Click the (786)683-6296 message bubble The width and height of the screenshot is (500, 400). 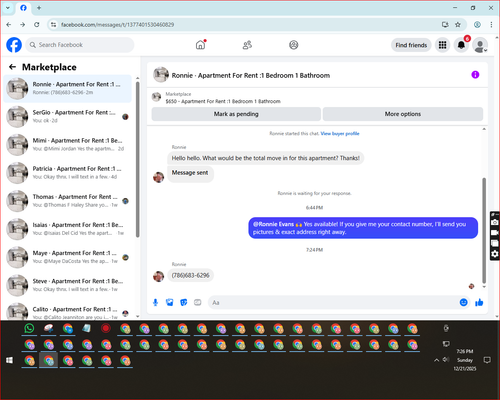point(190,275)
